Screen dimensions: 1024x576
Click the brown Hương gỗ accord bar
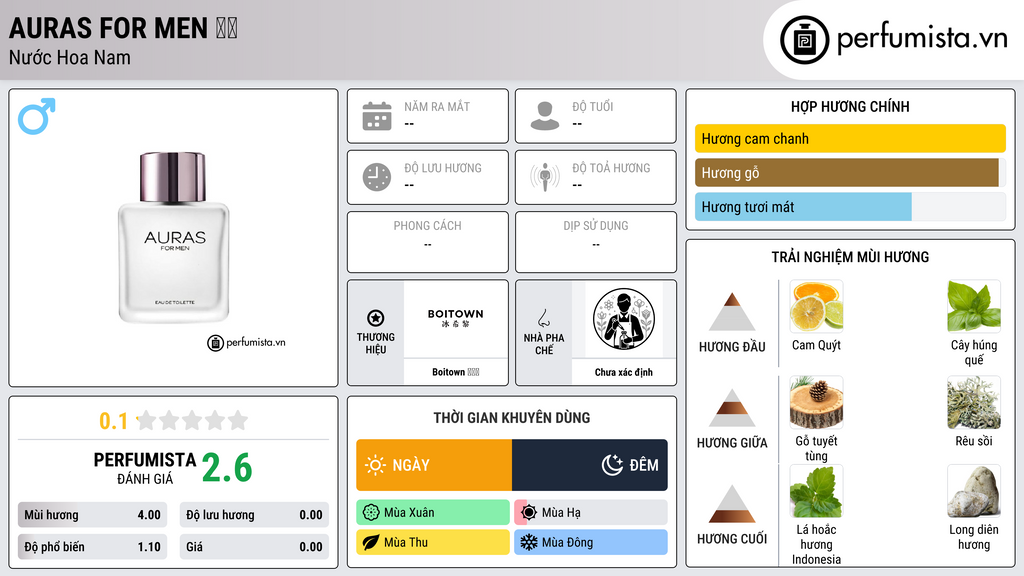[x=847, y=173]
